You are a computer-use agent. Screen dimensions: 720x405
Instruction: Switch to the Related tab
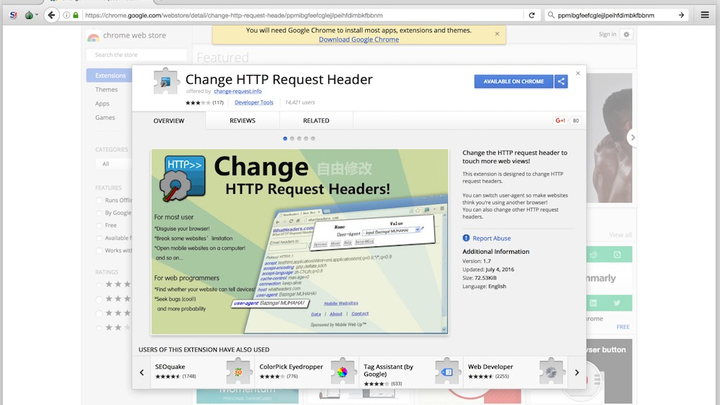click(x=316, y=121)
